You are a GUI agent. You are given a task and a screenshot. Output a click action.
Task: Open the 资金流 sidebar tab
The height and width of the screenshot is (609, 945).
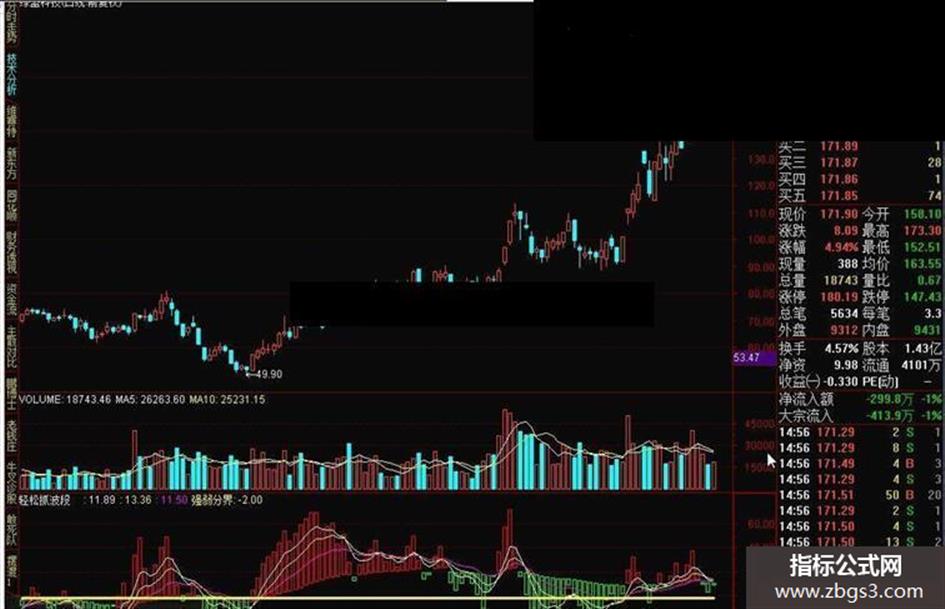click(x=11, y=300)
